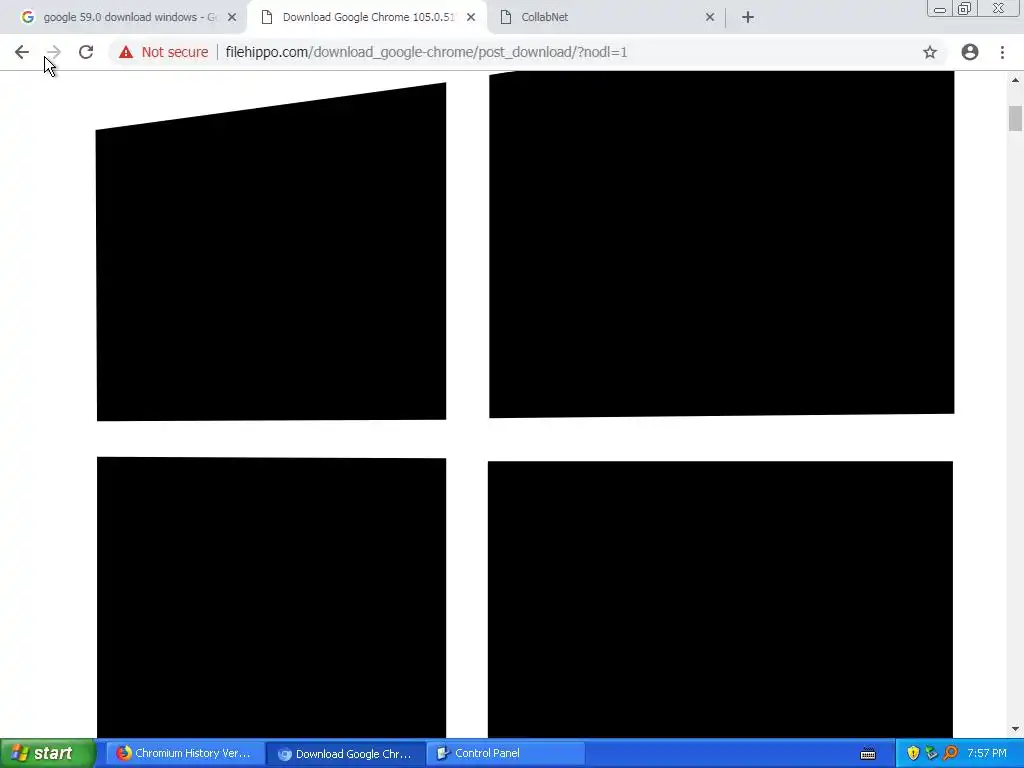Bookmark this page with the star icon
The width and height of the screenshot is (1024, 768).
[930, 52]
